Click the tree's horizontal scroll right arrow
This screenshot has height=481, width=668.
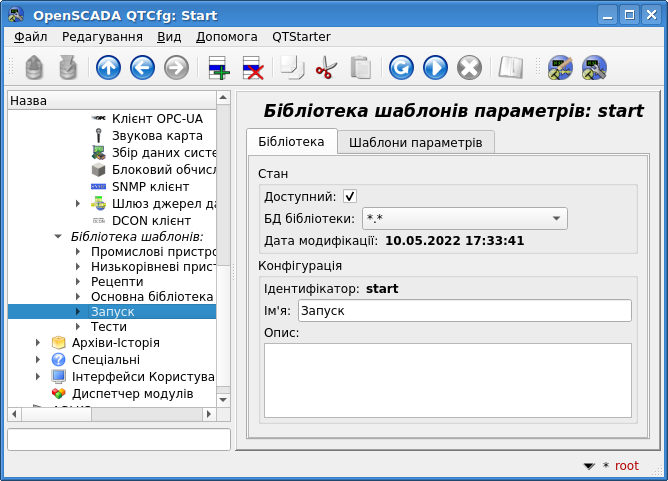[209, 414]
